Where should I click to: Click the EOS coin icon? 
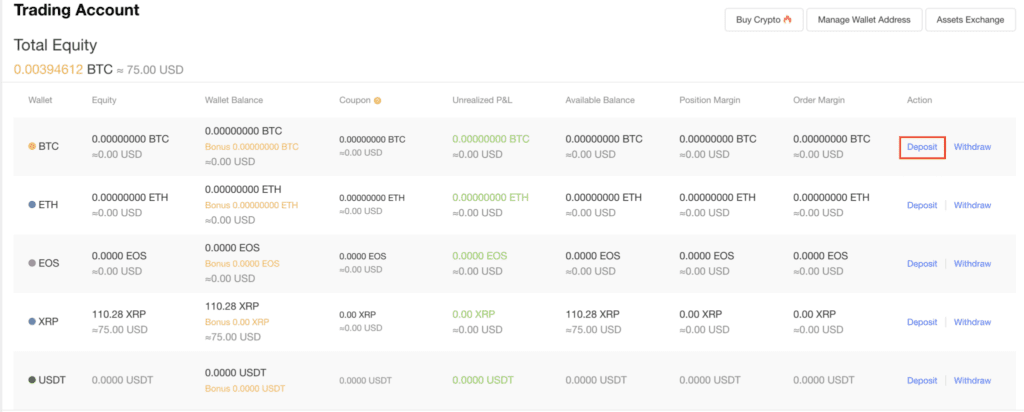[33, 264]
